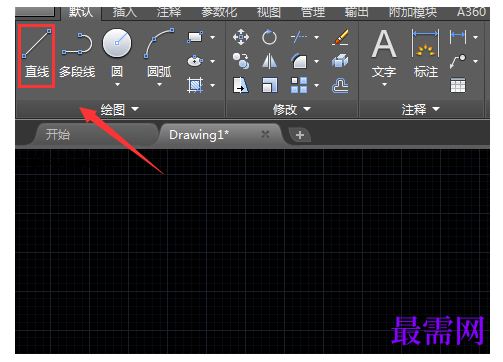Open the Array tool dropdown arrow

click(316, 85)
